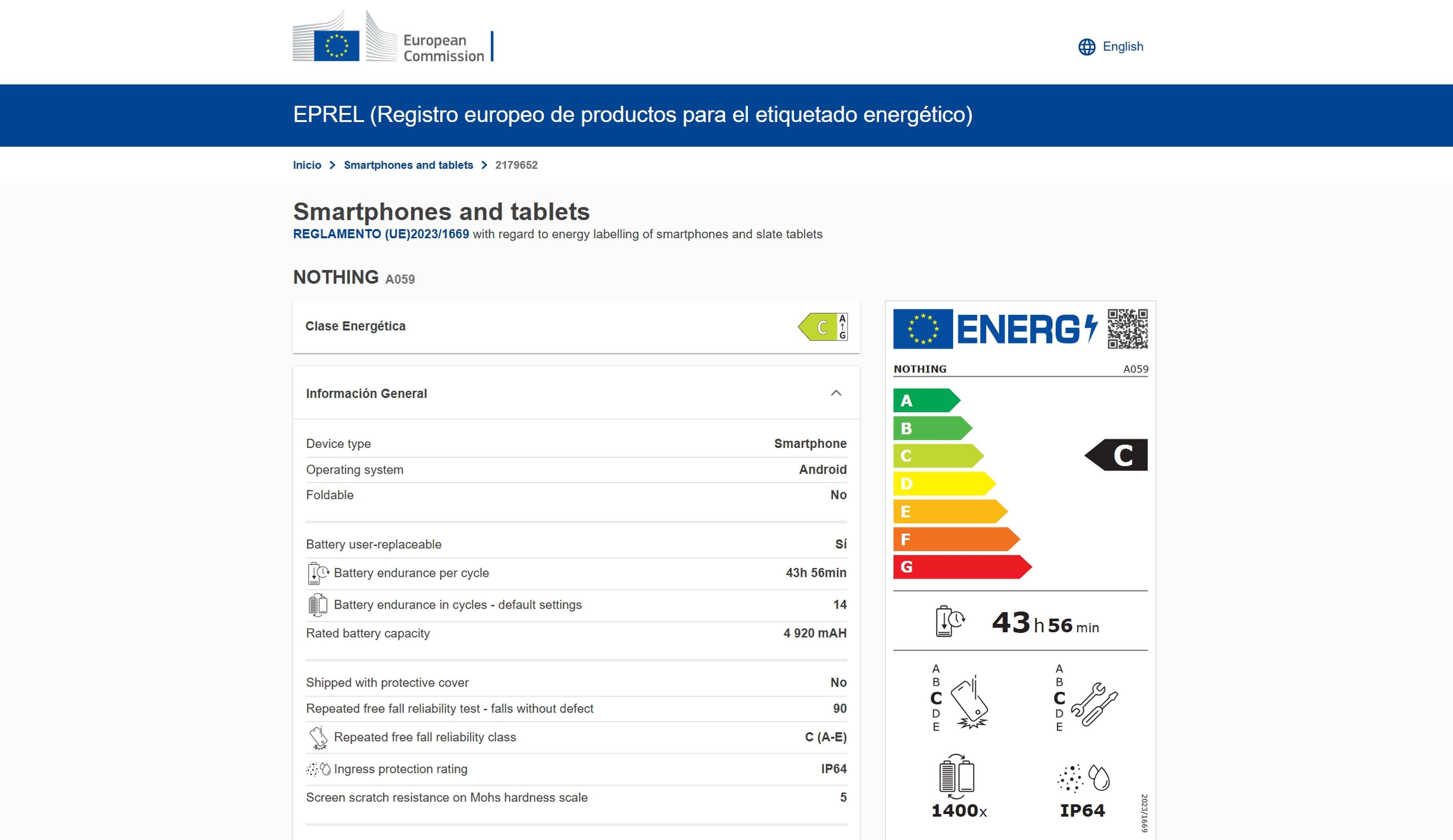Open Smartphones and tablets breadcrumb
This screenshot has height=840, width=1453.
tap(408, 165)
